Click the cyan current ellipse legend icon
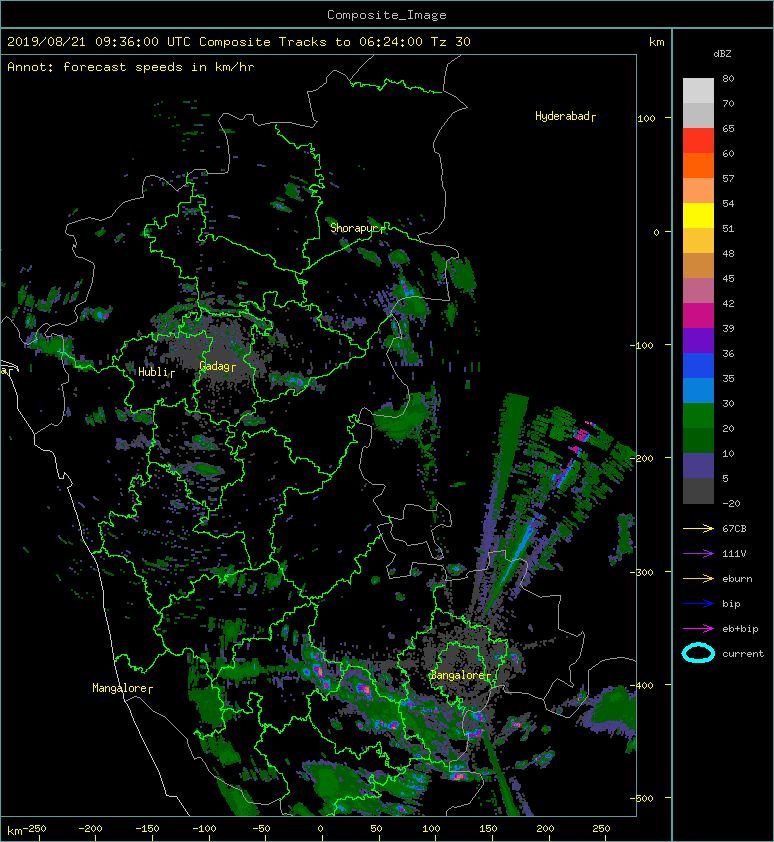 [698, 654]
